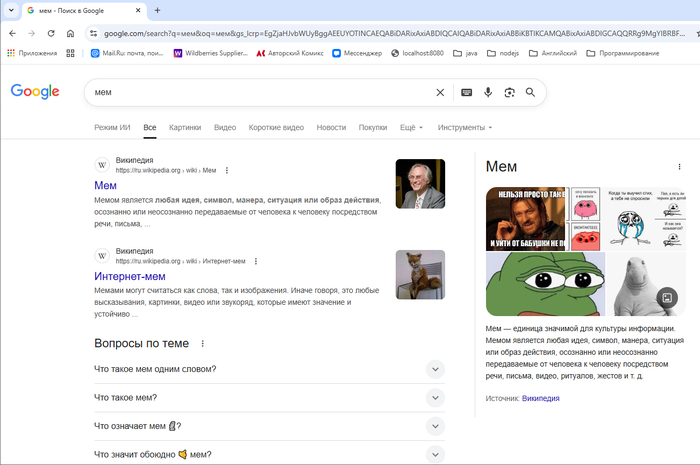Click the address bar URL
Screen dimensions: 700x465
394,33
